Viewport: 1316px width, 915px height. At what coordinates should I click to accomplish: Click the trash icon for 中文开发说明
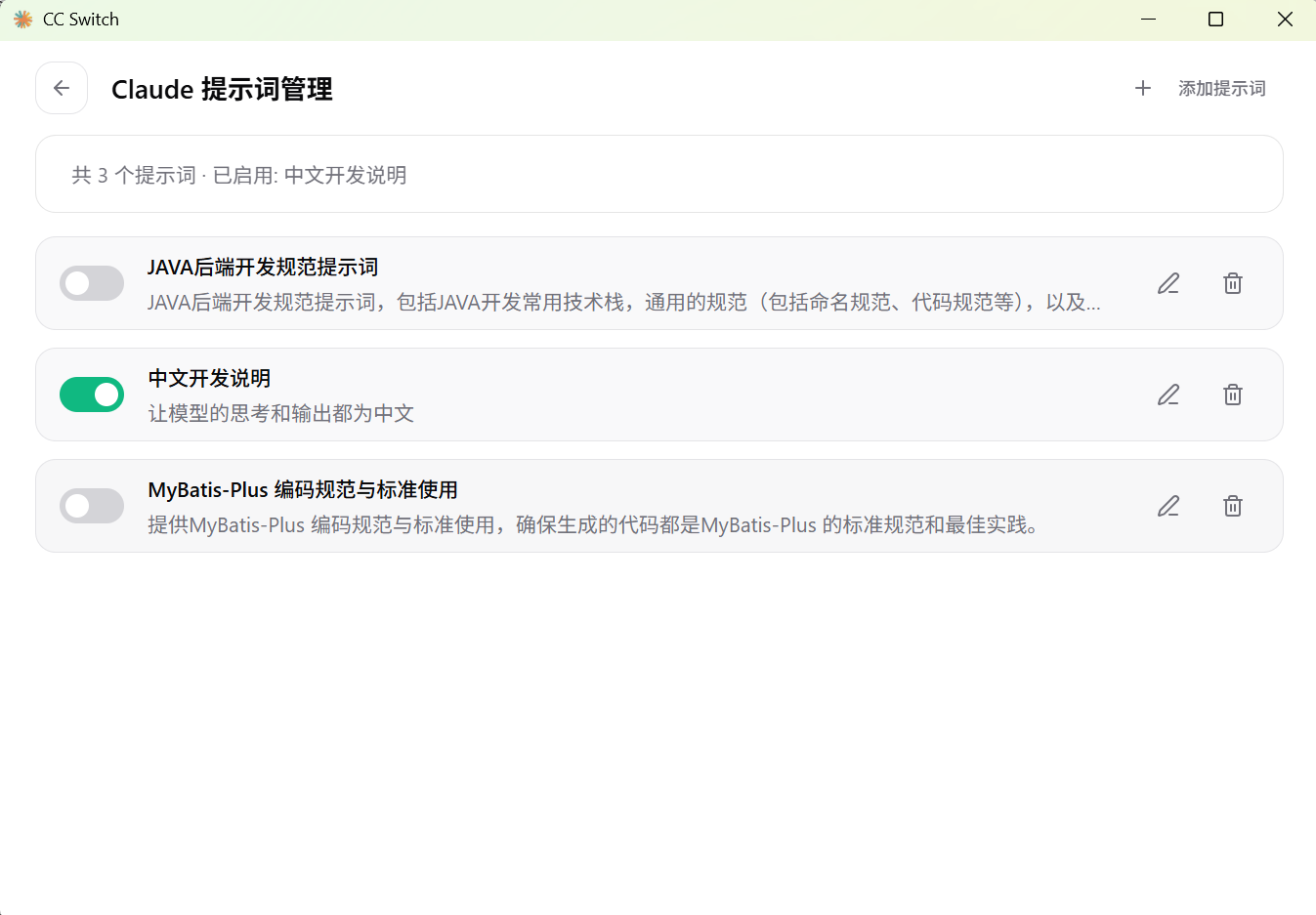pos(1232,395)
